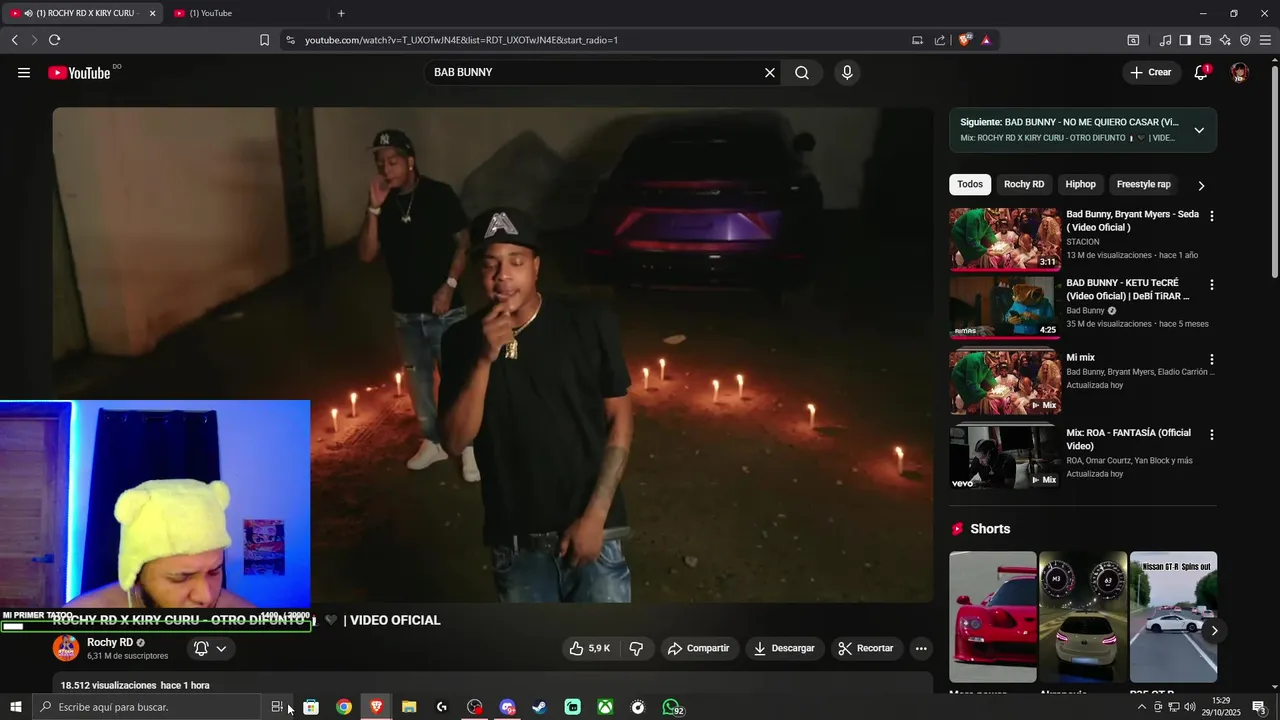
Task: Open the media control music note icon
Action: tap(1165, 40)
